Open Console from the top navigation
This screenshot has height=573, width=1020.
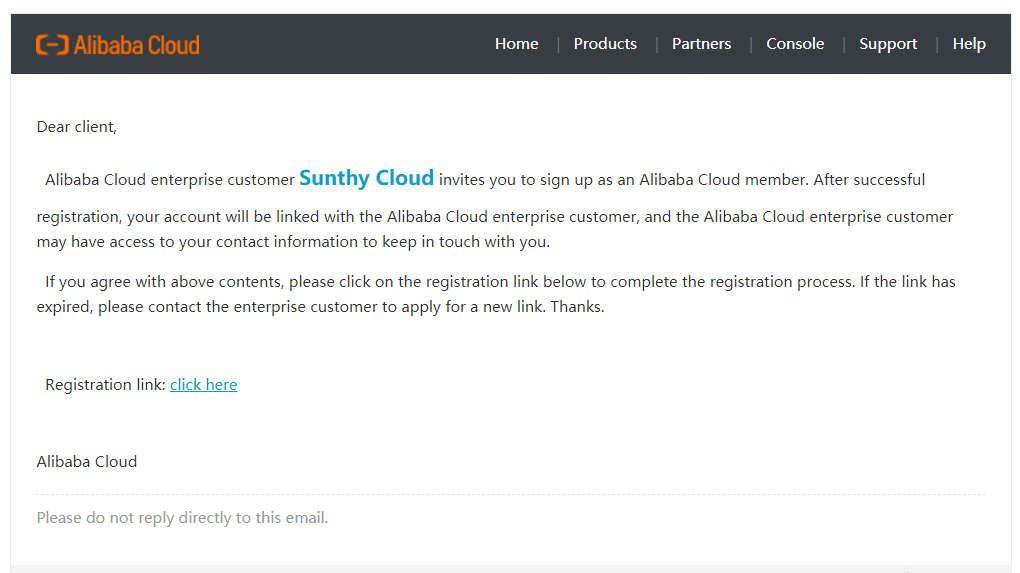click(795, 44)
